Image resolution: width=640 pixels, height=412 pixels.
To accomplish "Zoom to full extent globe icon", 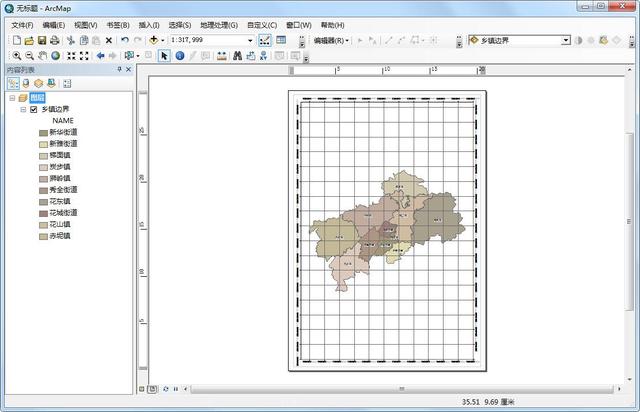I will pyautogui.click(x=56, y=56).
